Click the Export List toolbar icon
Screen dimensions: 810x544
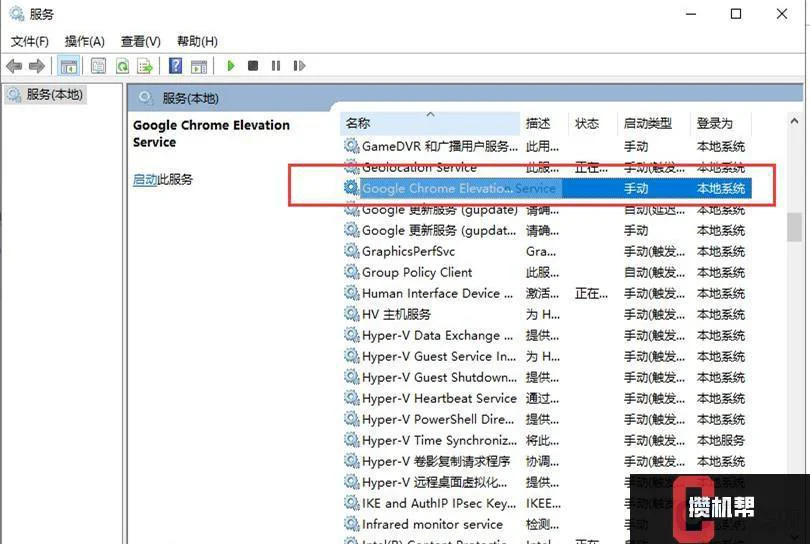tap(145, 66)
